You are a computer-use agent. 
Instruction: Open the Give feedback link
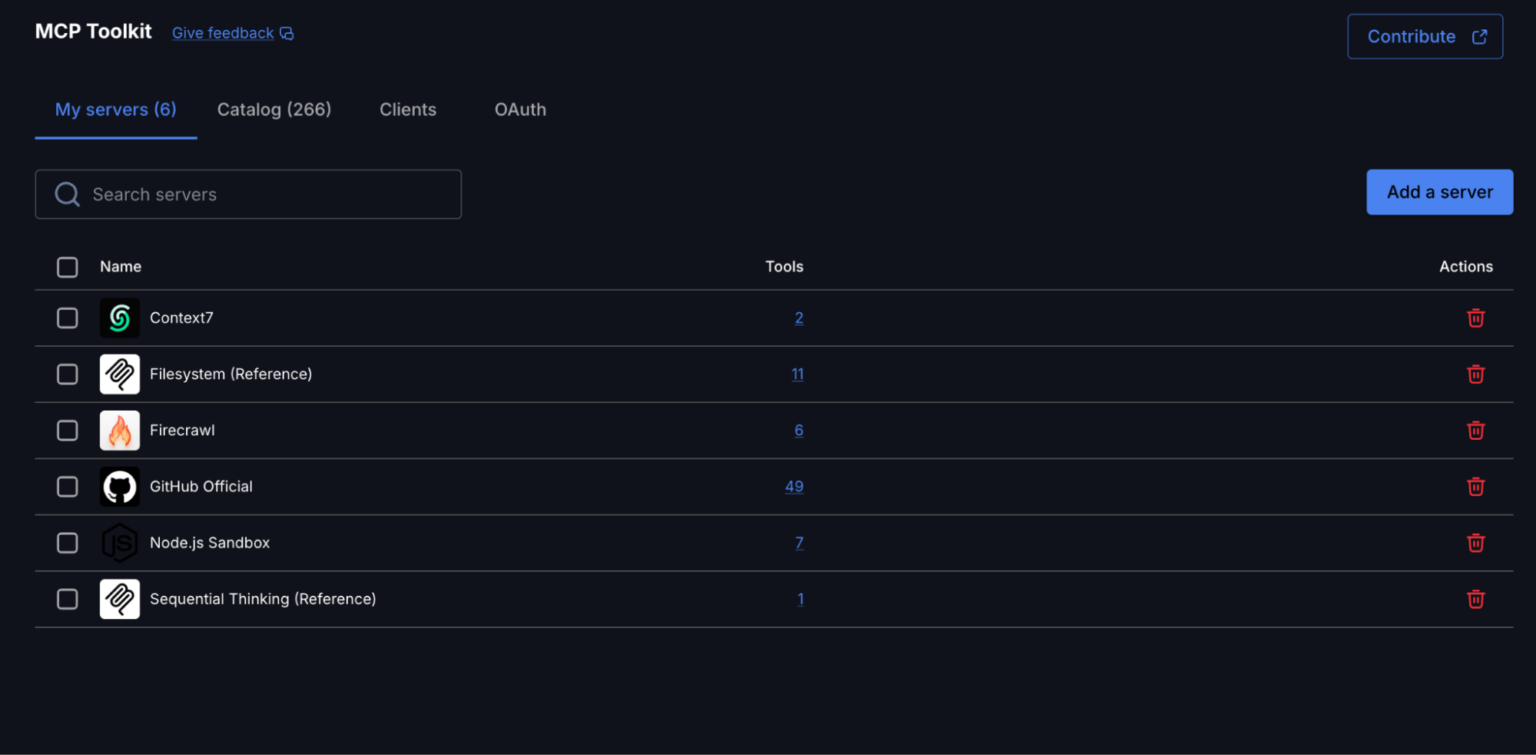click(x=222, y=33)
